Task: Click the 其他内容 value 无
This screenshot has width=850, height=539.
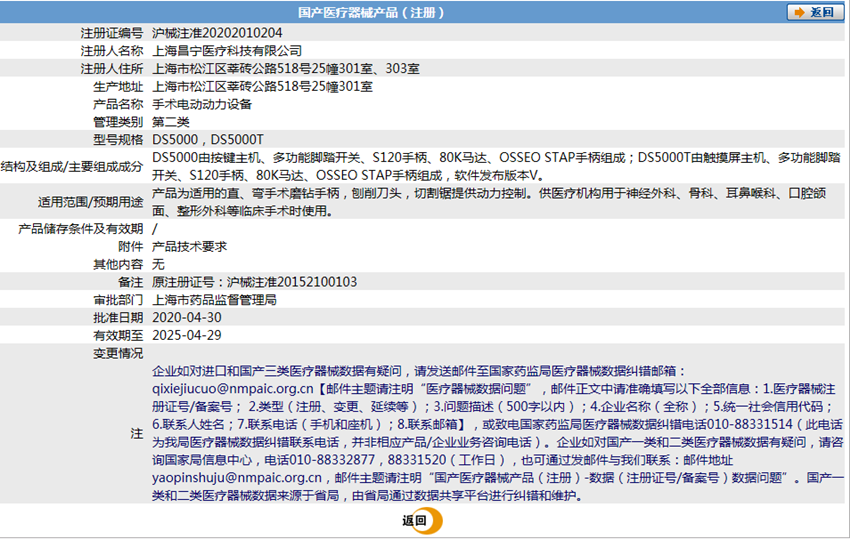Action: [x=158, y=265]
